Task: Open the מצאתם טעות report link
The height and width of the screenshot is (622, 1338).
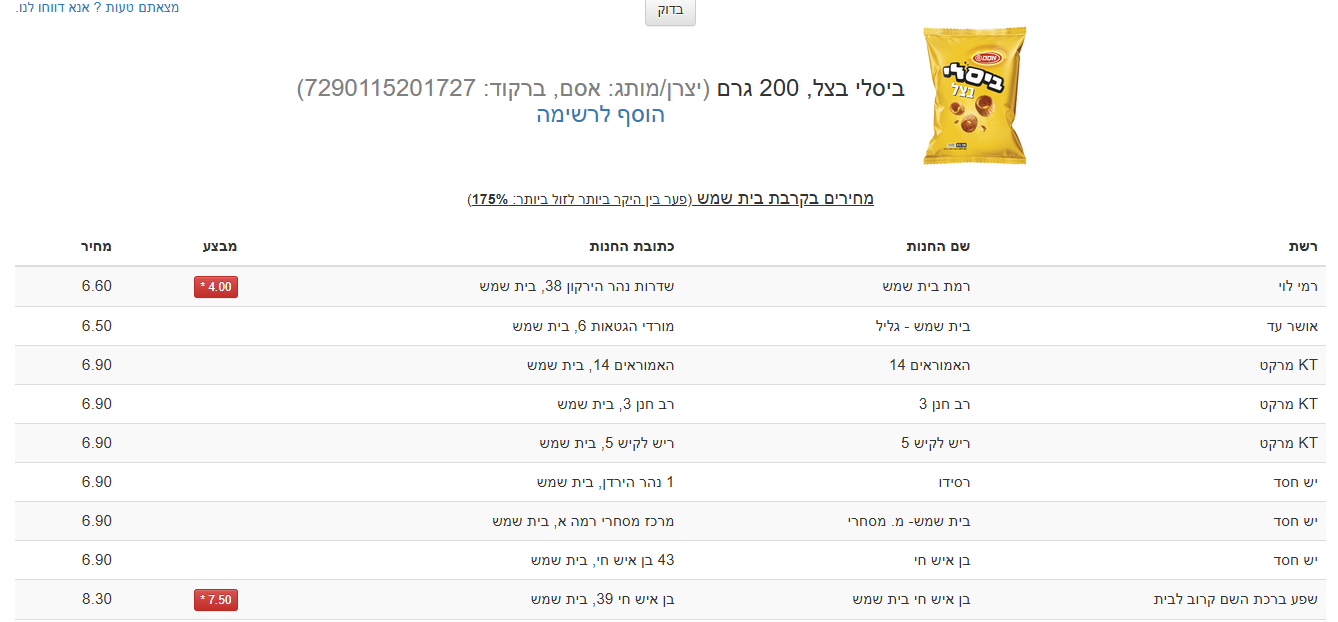Action: pos(97,8)
